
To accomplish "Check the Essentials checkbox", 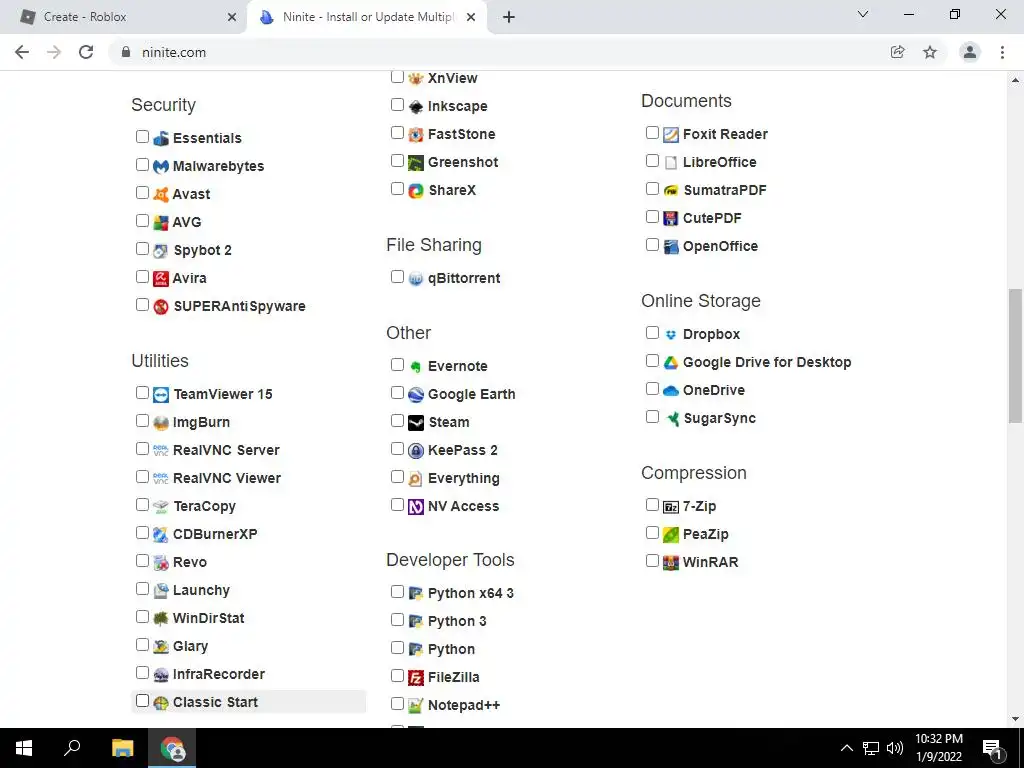I will tap(142, 136).
